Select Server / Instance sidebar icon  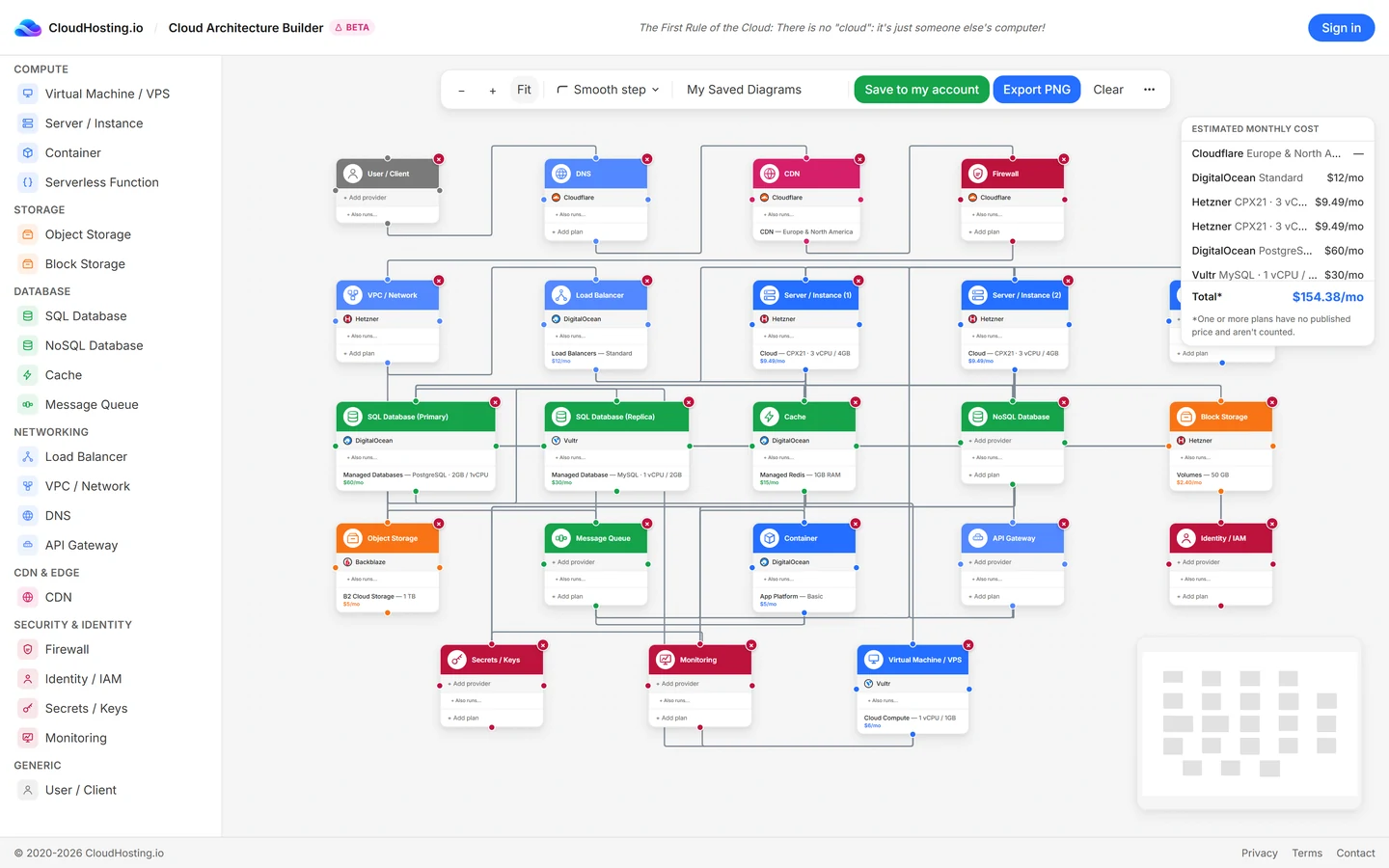click(28, 123)
